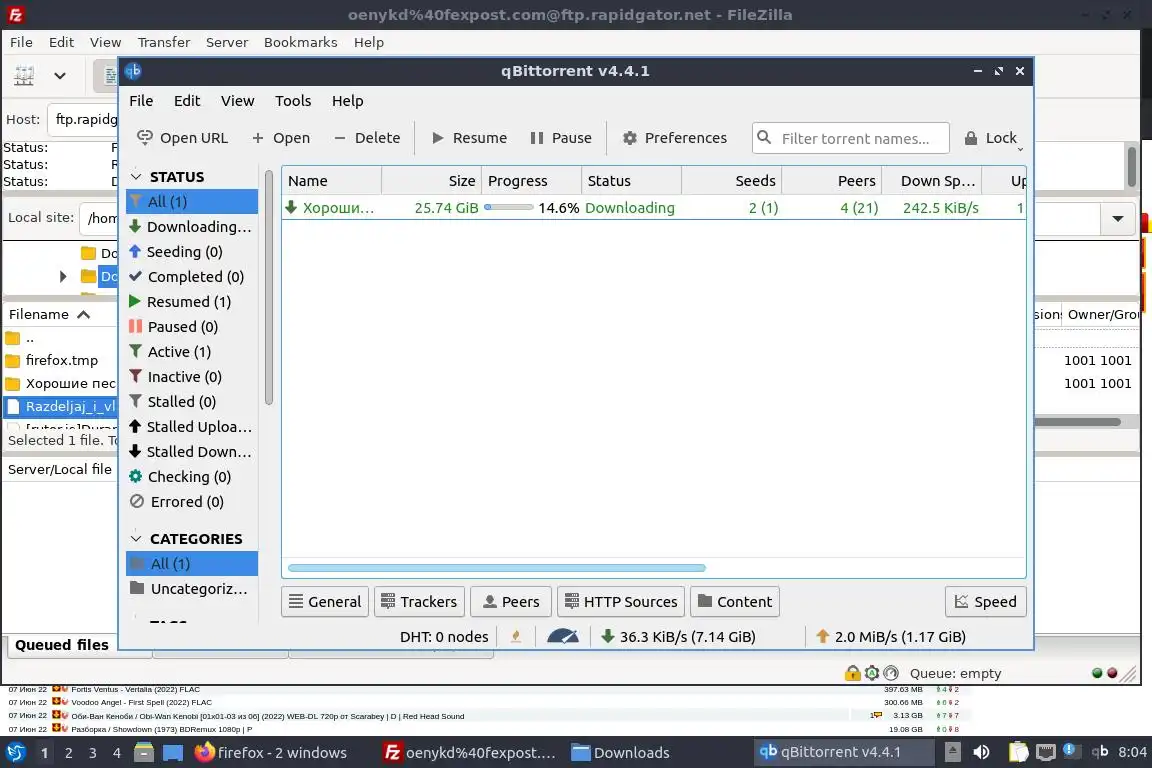Sort torrents by Size column
The image size is (1152, 768).
pyautogui.click(x=431, y=181)
